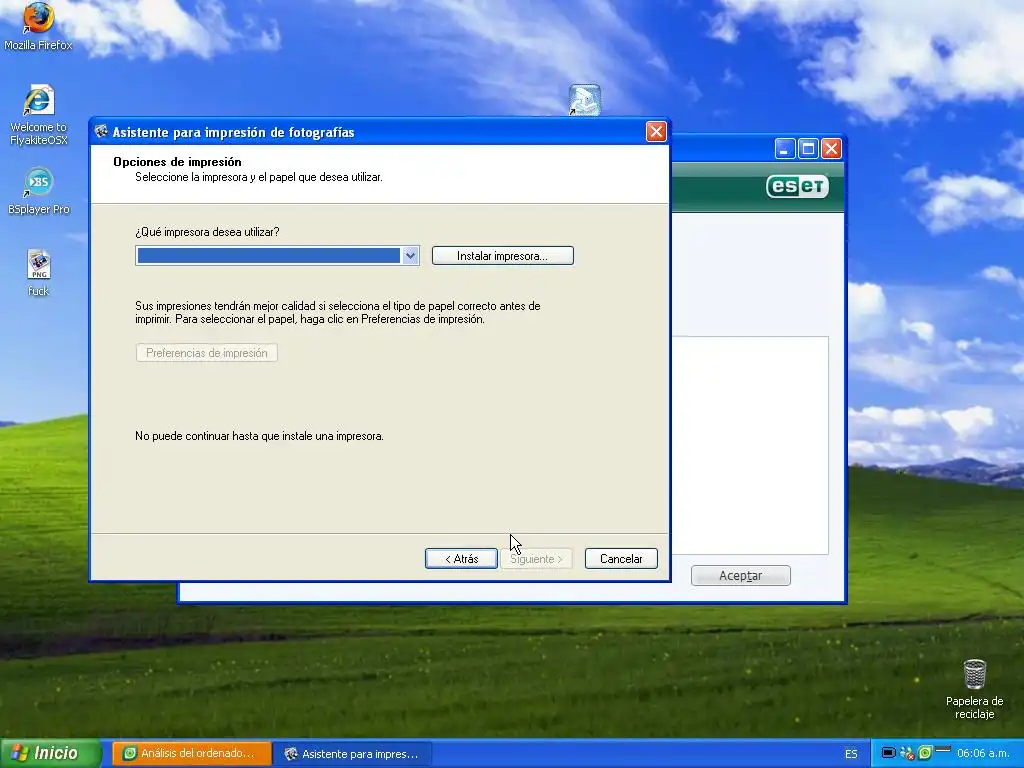Click the white log panel in the ESET window
Screen dimensions: 1024x768
[750, 445]
